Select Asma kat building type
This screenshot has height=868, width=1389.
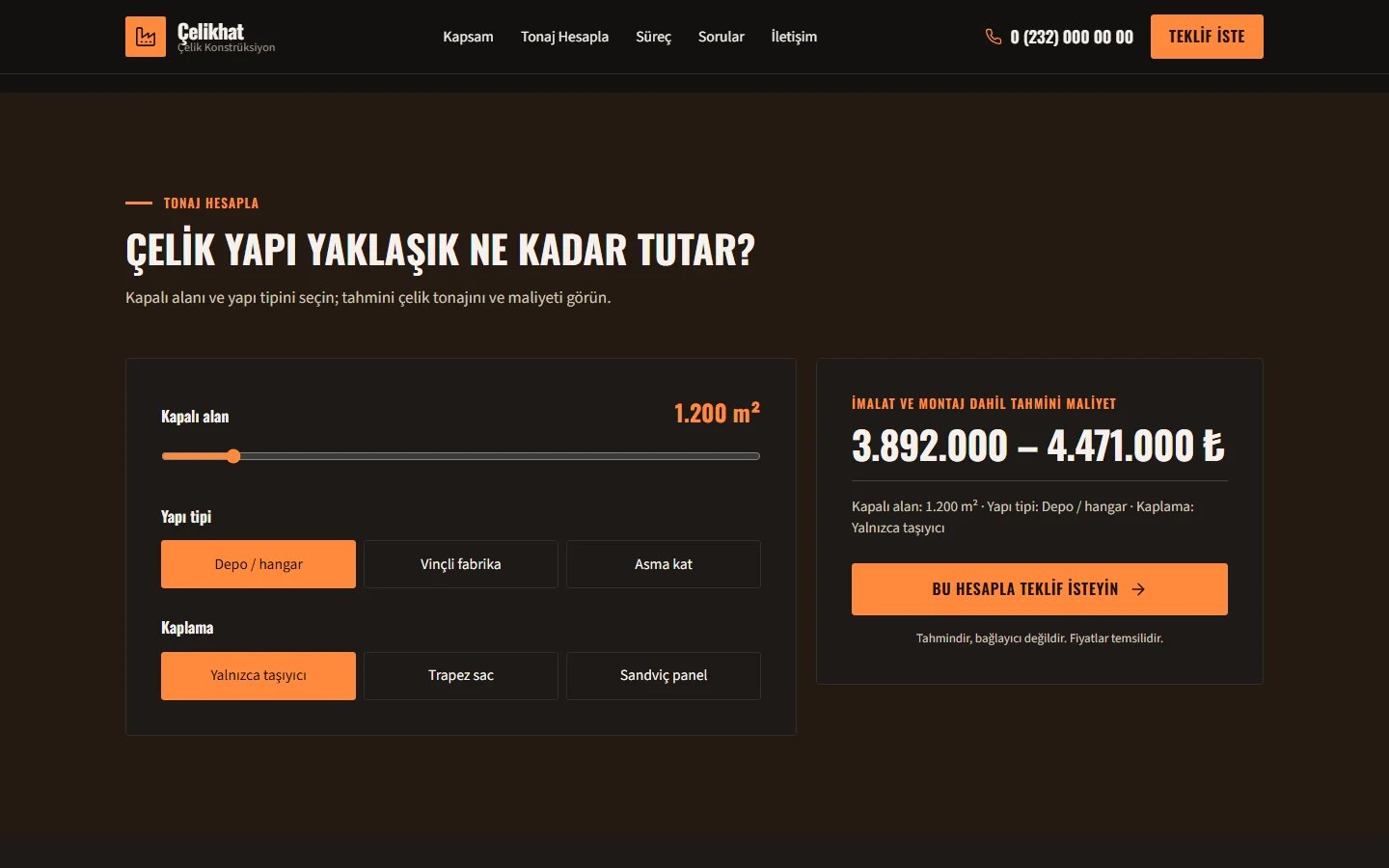click(664, 564)
